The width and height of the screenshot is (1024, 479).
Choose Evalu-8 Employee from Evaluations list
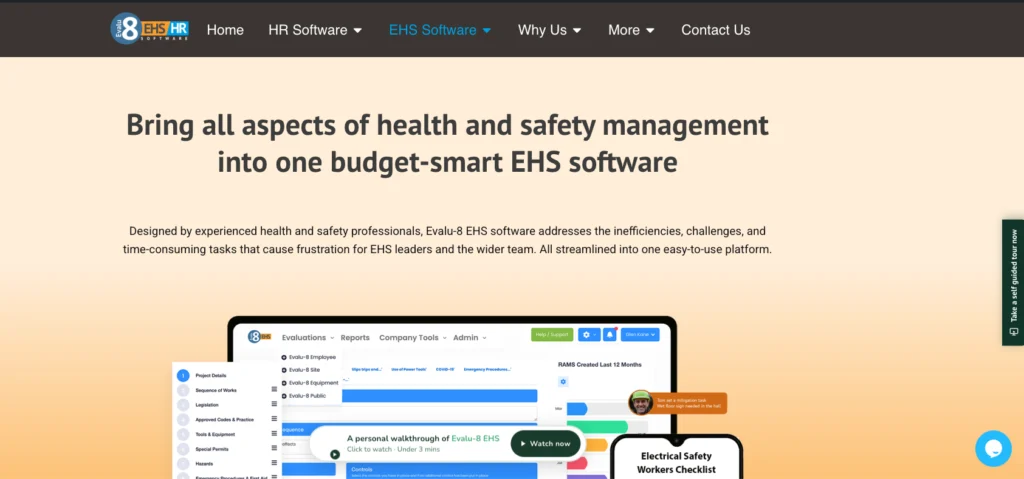tap(309, 357)
